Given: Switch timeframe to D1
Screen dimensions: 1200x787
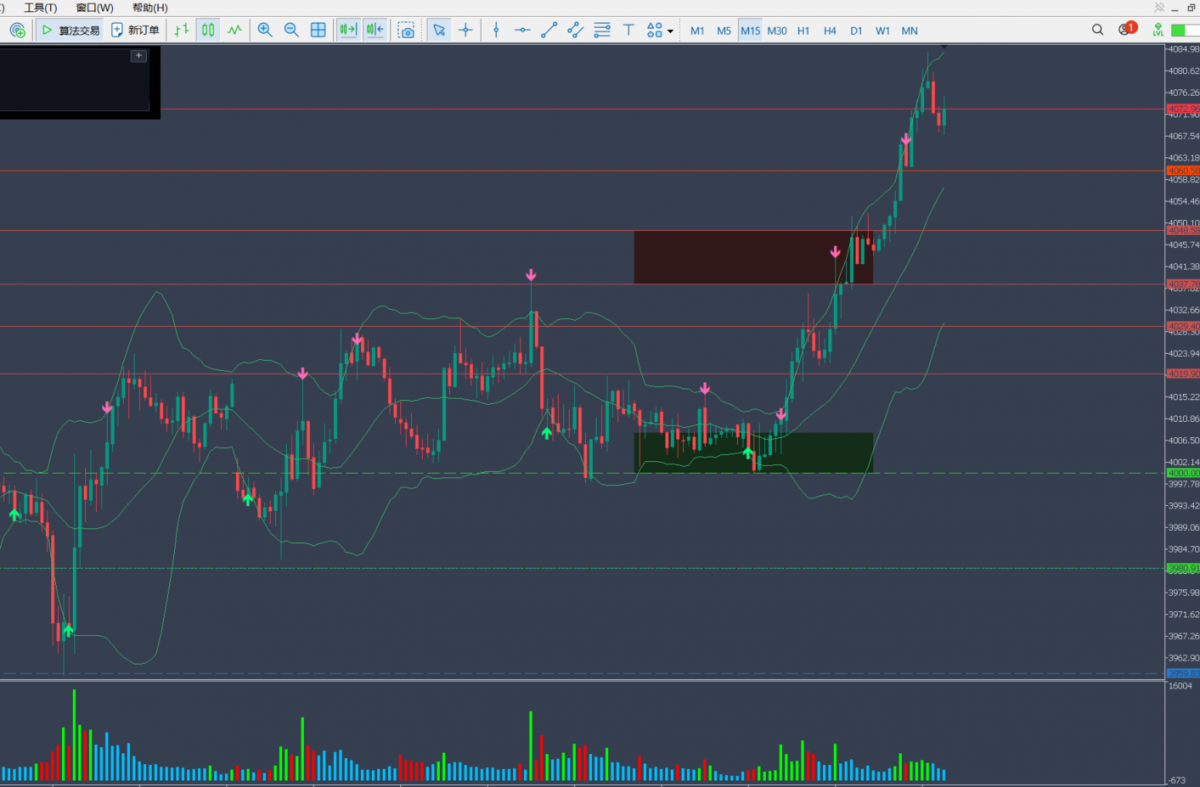Looking at the screenshot, I should pyautogui.click(x=856, y=31).
